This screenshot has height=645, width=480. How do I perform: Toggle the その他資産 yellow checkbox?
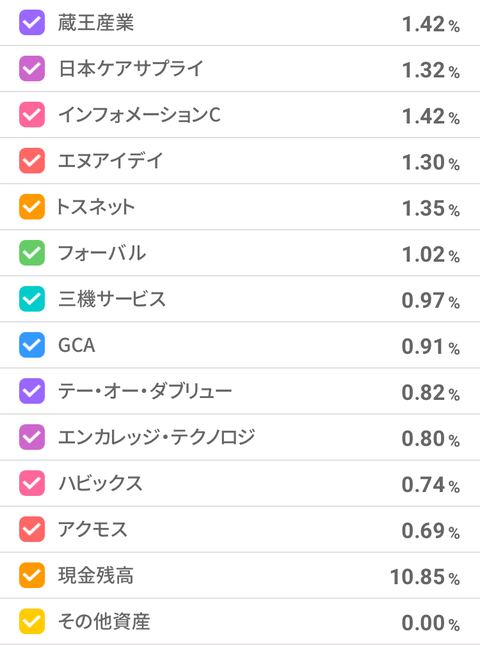pos(32,622)
